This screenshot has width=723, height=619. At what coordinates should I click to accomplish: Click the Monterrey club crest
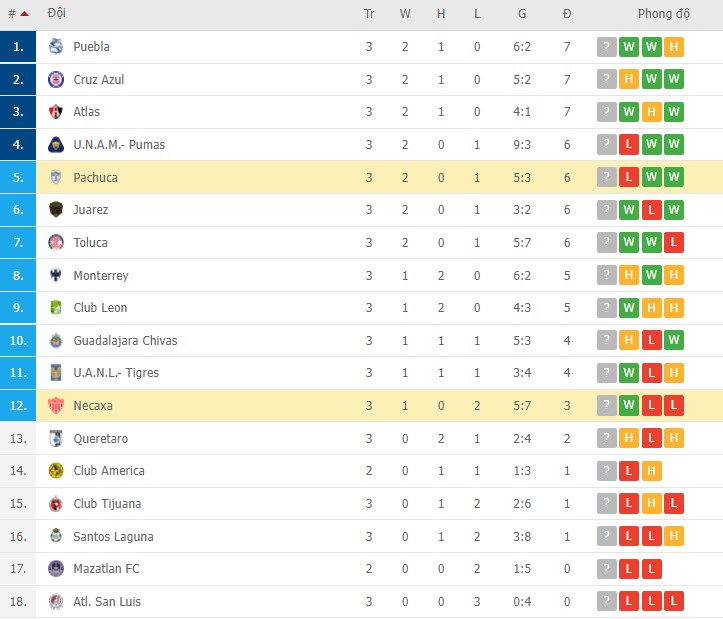[x=56, y=276]
